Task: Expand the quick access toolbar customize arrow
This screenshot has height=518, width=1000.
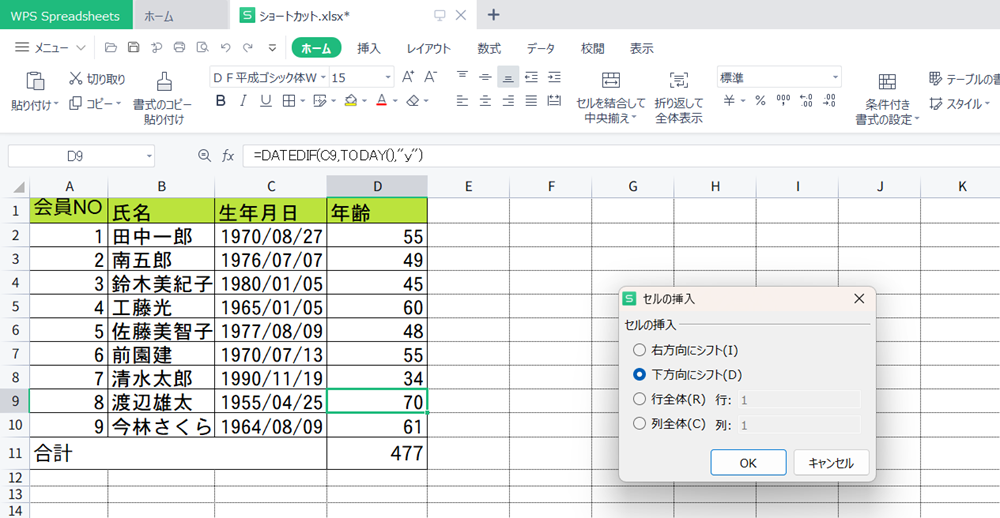Action: [272, 48]
